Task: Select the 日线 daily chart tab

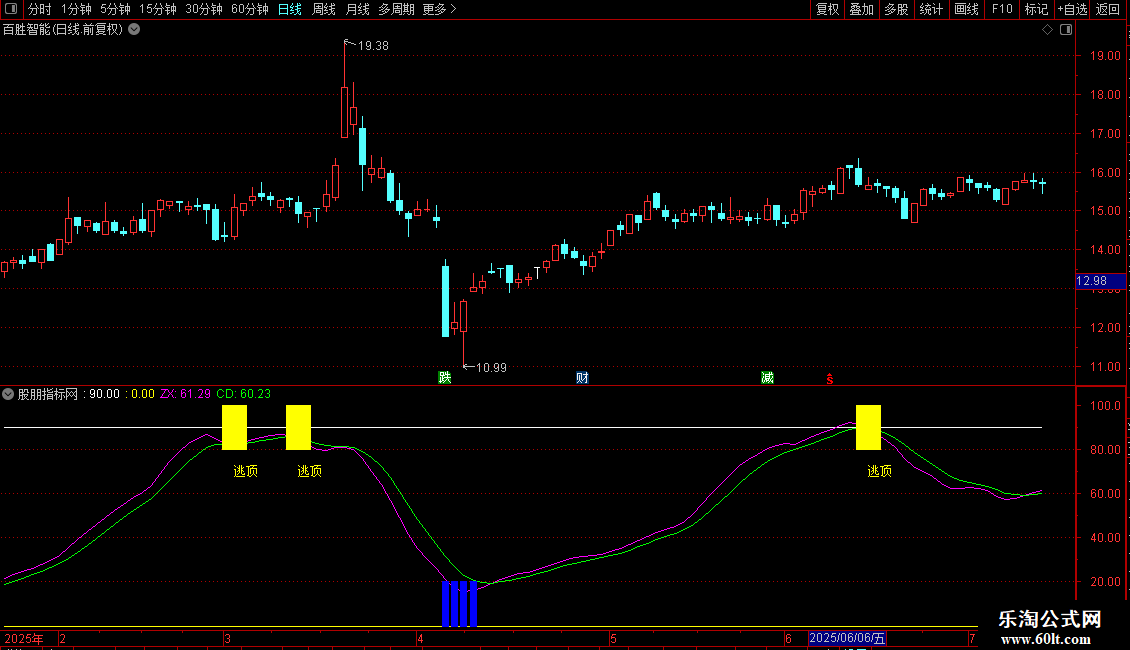Action: (290, 9)
